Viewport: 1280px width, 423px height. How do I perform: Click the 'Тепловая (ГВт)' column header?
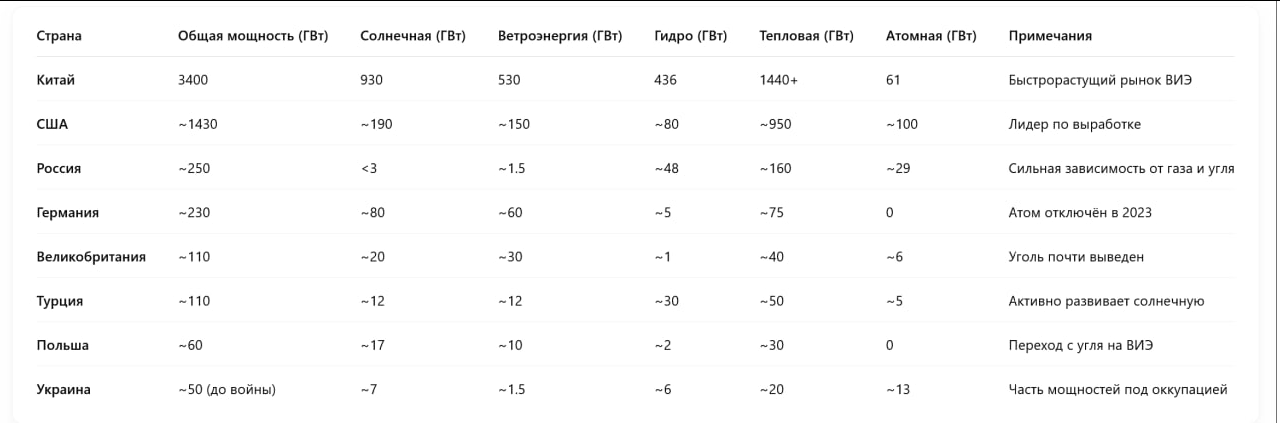807,37
